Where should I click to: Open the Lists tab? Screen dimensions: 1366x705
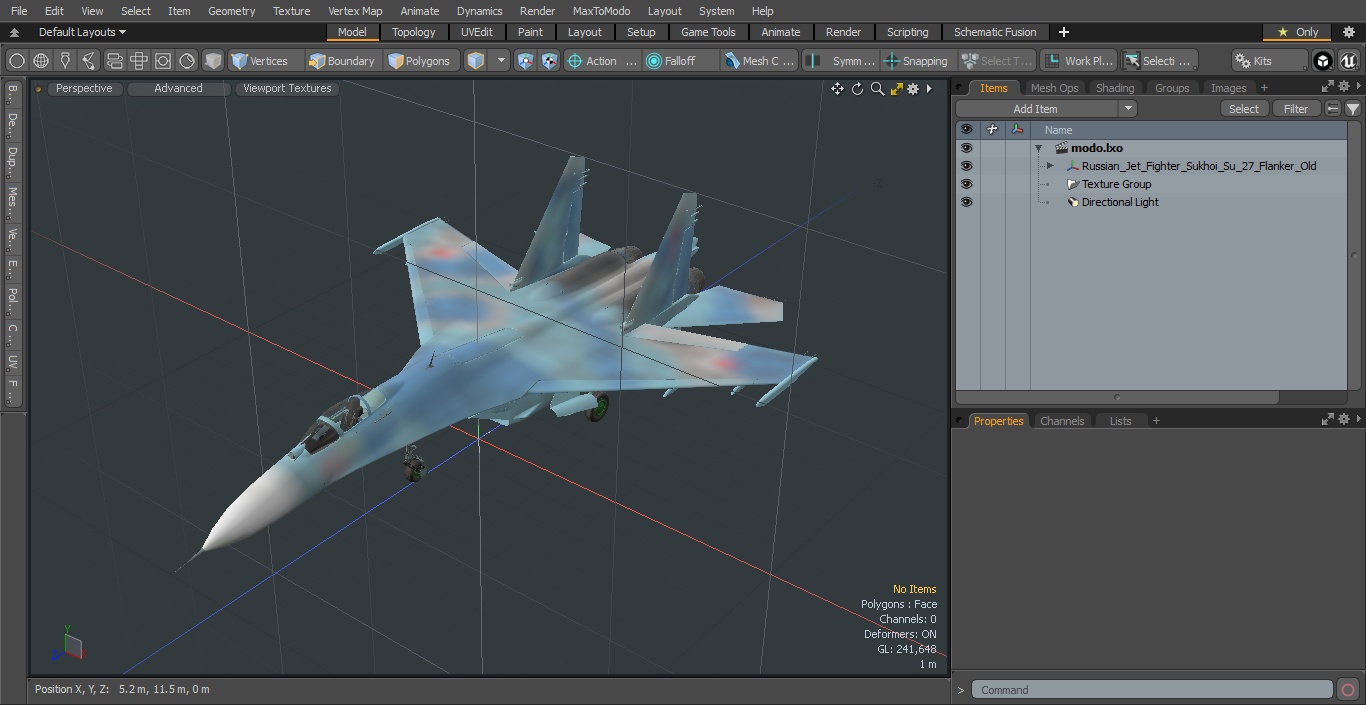click(x=1120, y=421)
